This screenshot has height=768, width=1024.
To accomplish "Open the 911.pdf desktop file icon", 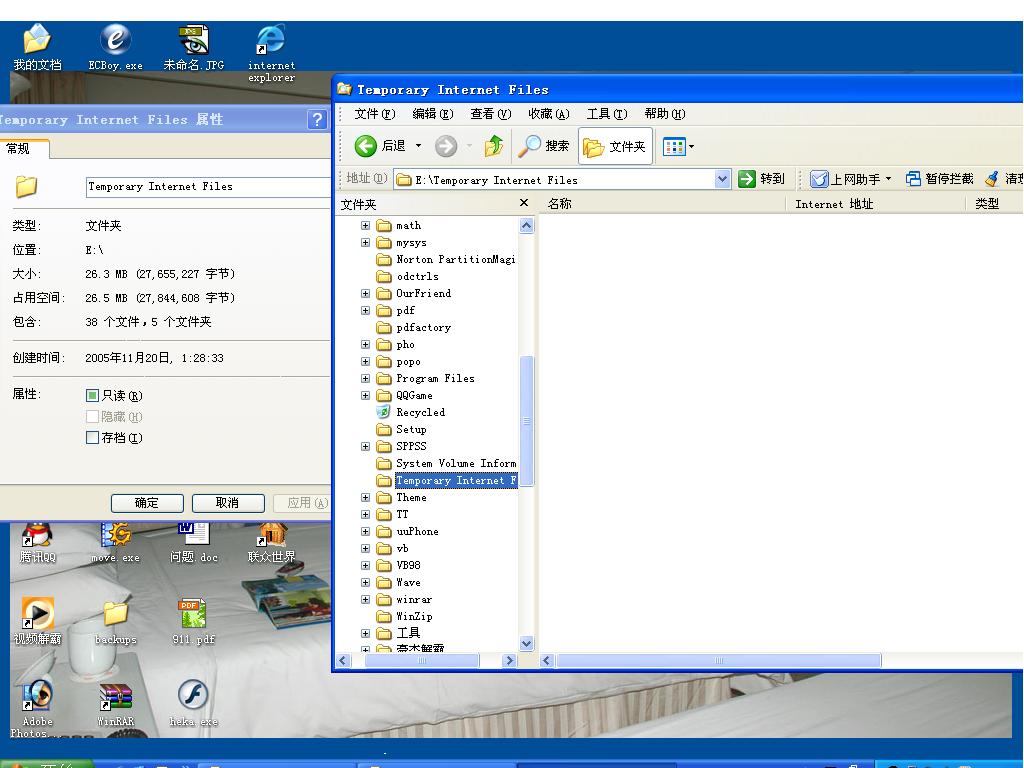I will (192, 614).
